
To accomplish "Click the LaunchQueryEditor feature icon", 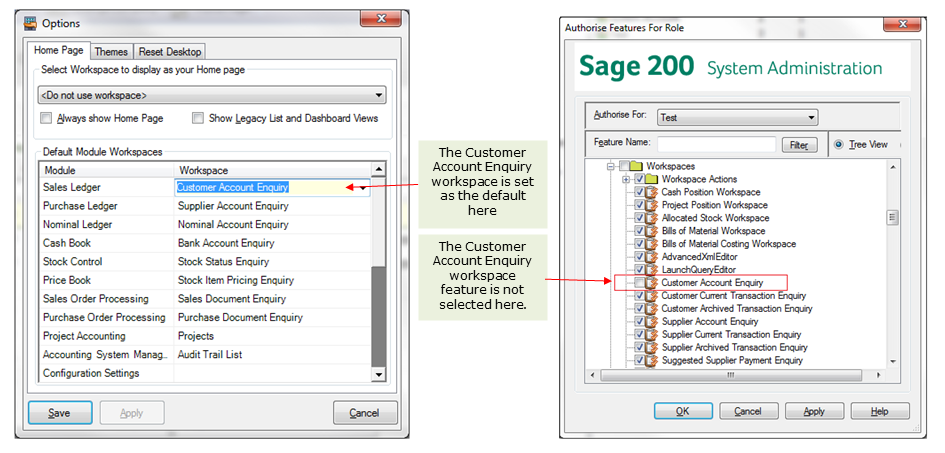I will 652,270.
